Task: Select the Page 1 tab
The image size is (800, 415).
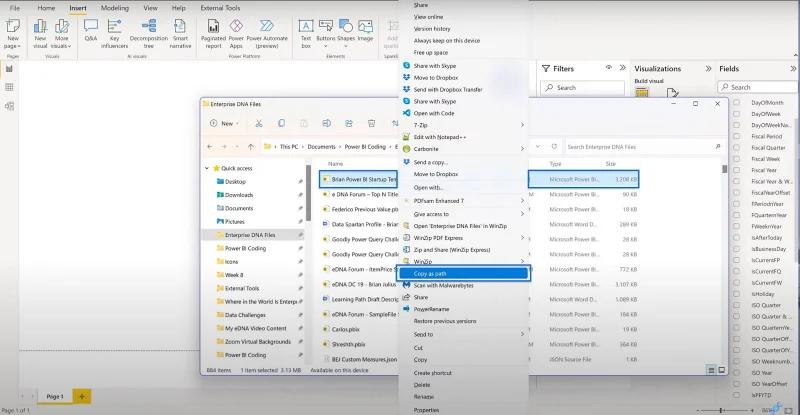Action: (55, 396)
